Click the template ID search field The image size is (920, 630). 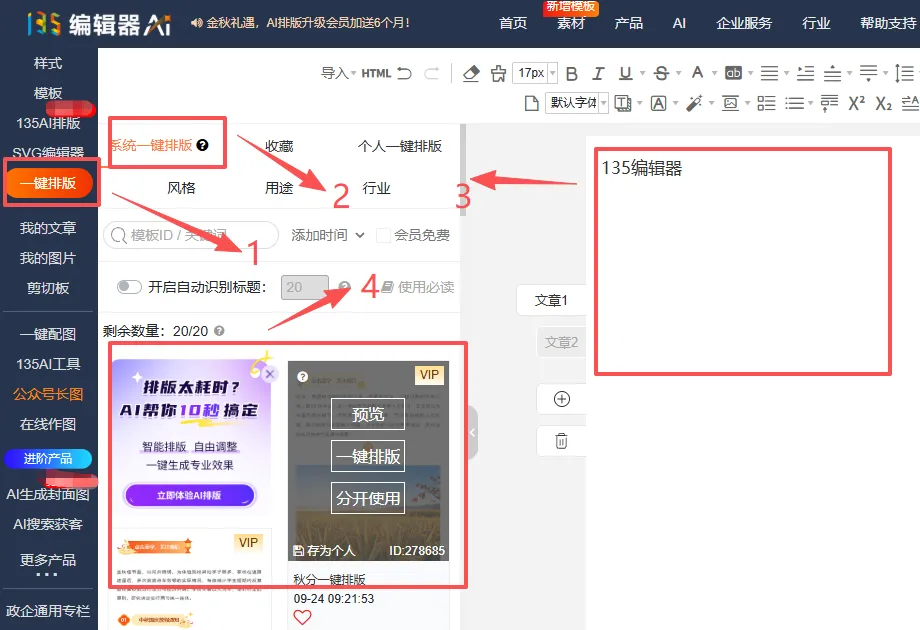click(x=191, y=235)
